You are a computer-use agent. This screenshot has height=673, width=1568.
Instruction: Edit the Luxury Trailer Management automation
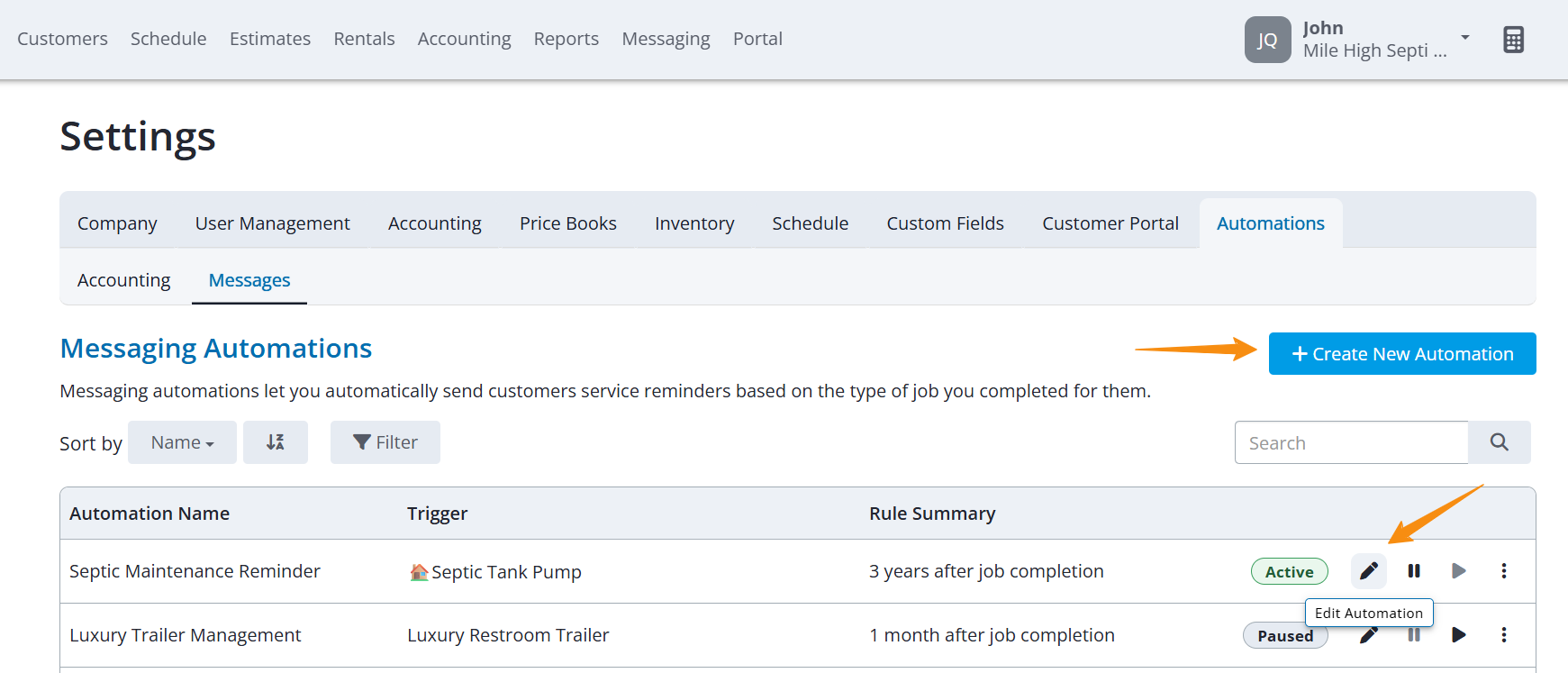coord(1369,635)
